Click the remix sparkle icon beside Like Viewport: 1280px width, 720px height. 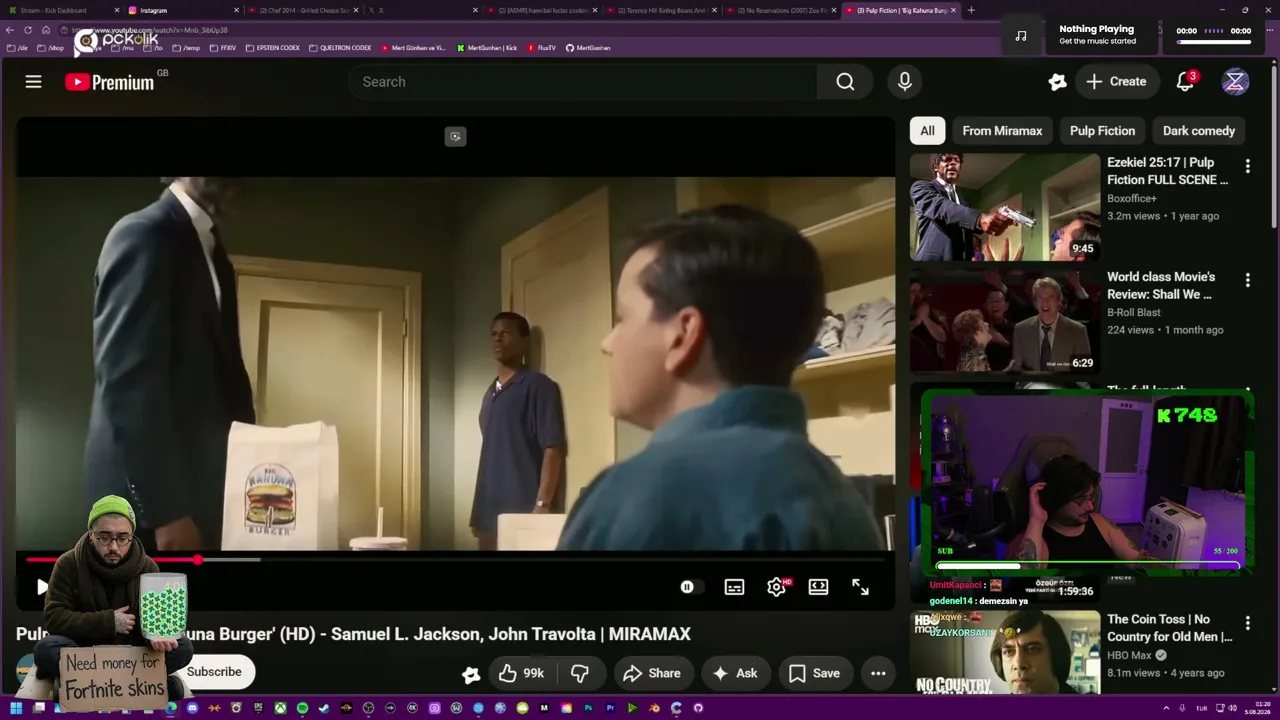(471, 674)
